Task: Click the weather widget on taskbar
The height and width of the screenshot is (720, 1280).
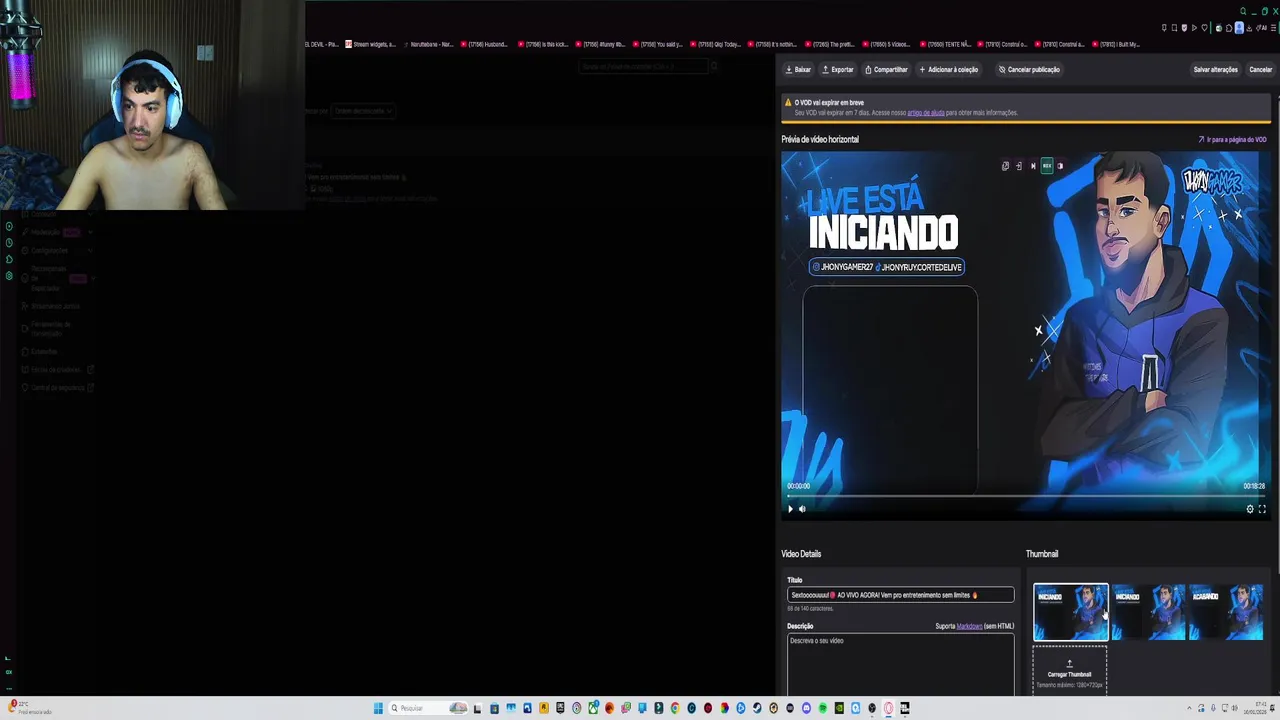Action: coord(30,708)
